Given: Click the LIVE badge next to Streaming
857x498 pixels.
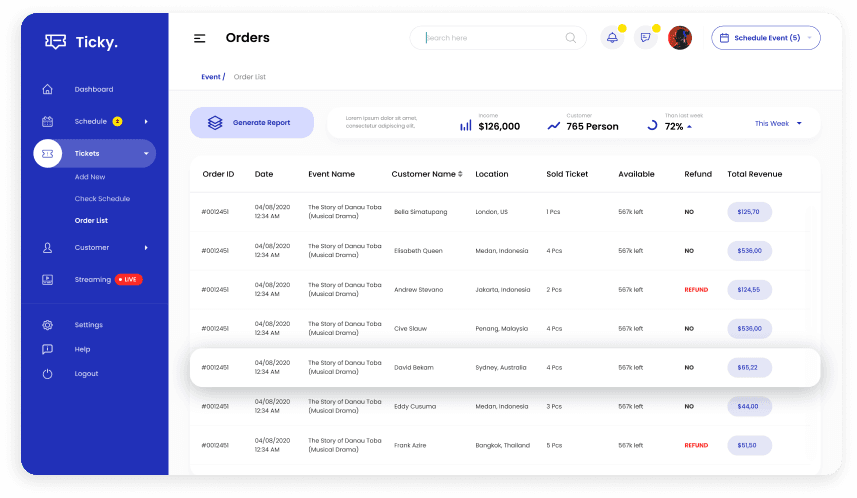Looking at the screenshot, I should [x=128, y=279].
